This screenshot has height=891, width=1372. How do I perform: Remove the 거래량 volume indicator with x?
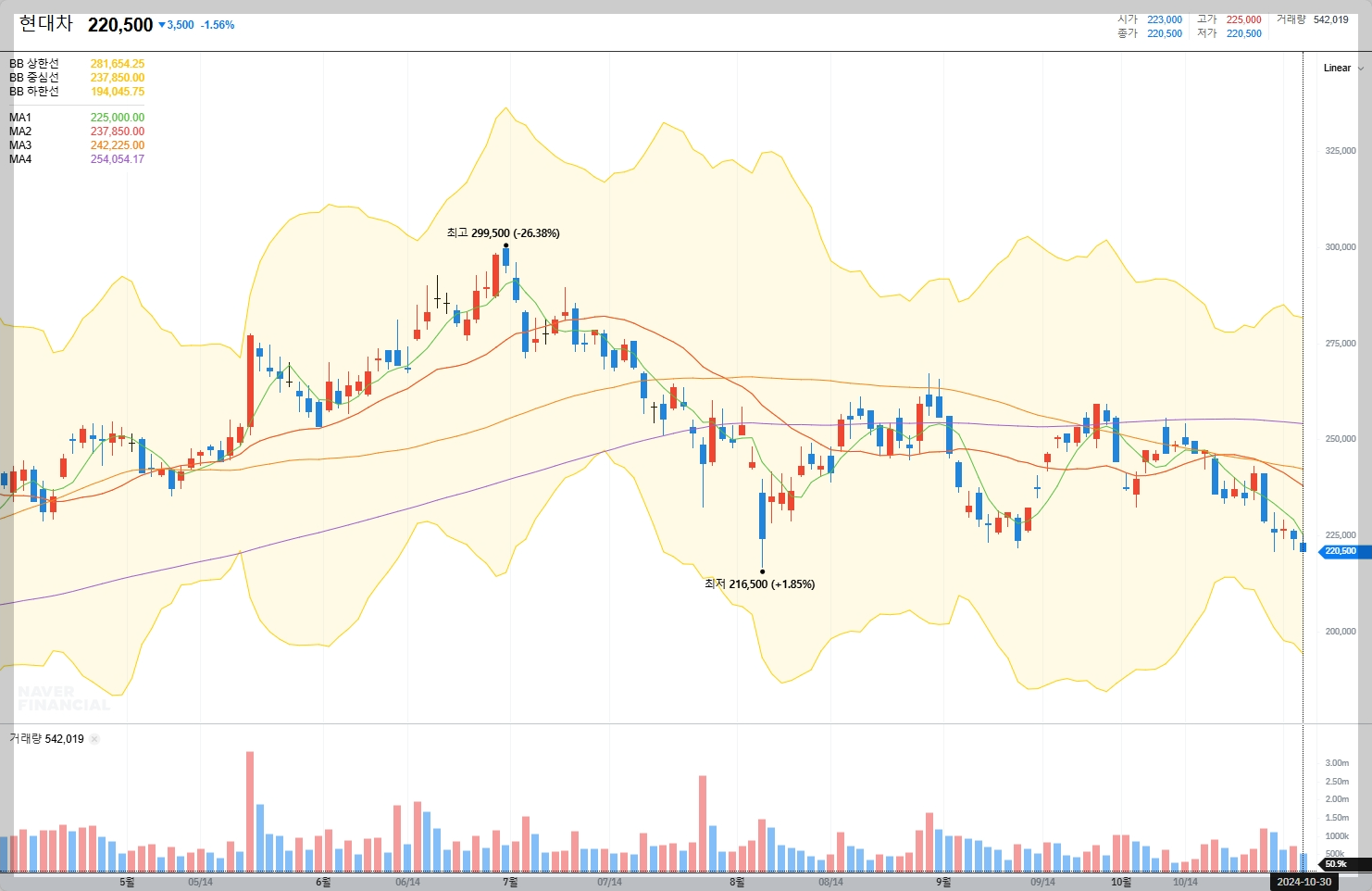94,739
